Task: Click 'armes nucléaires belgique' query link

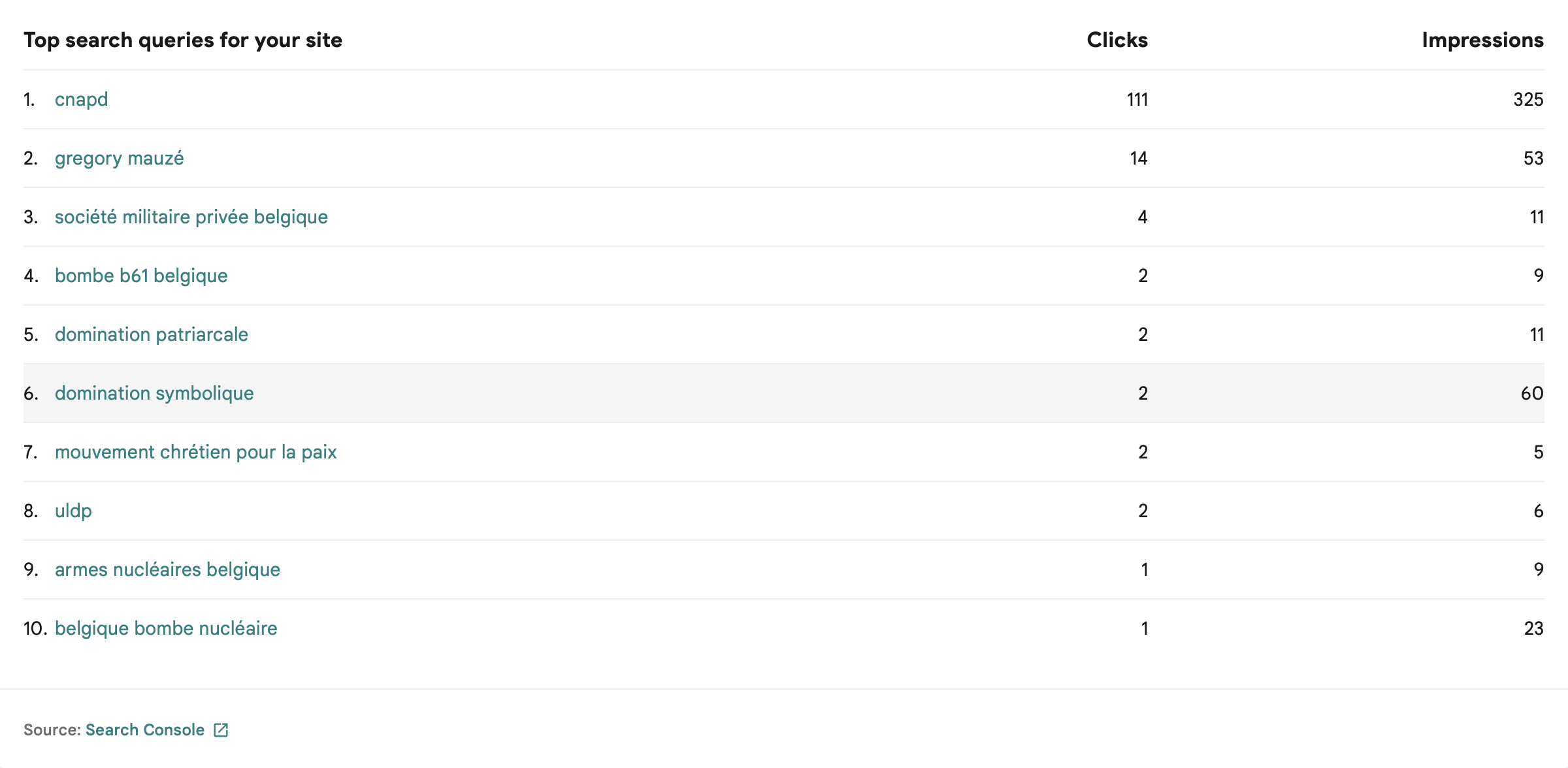Action: (167, 569)
